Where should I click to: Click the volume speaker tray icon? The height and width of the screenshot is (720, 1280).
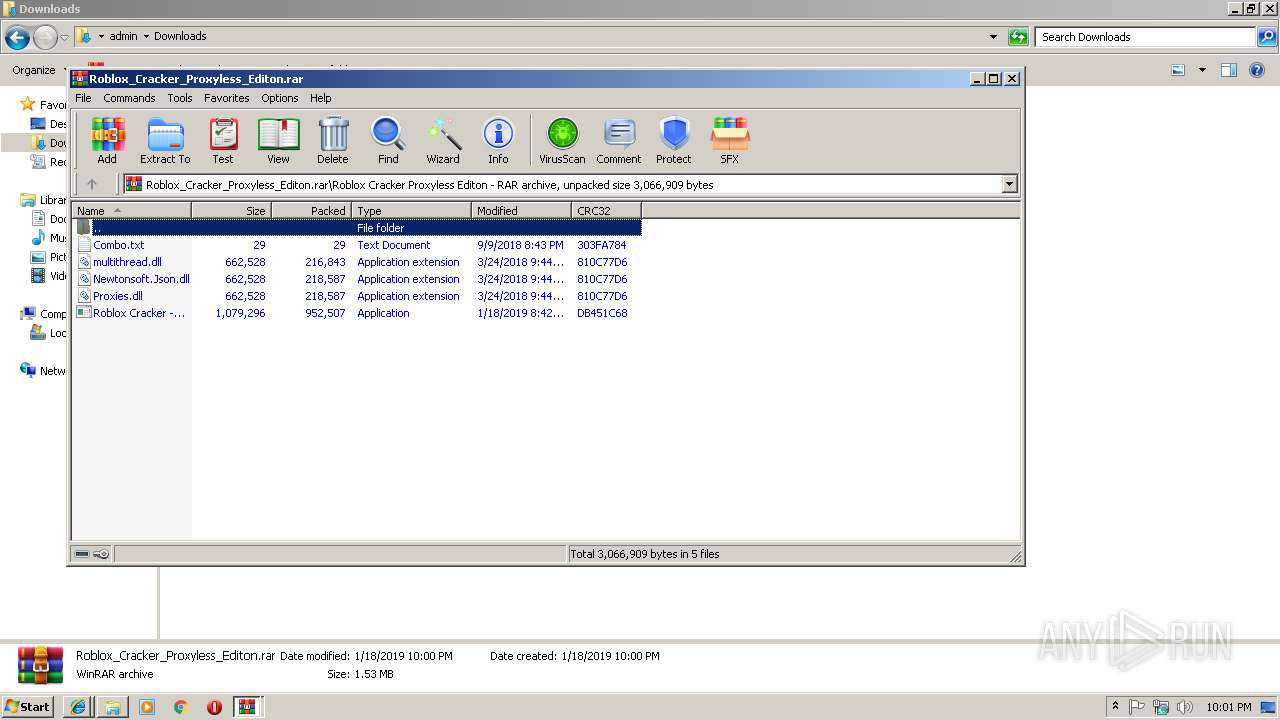(1185, 707)
